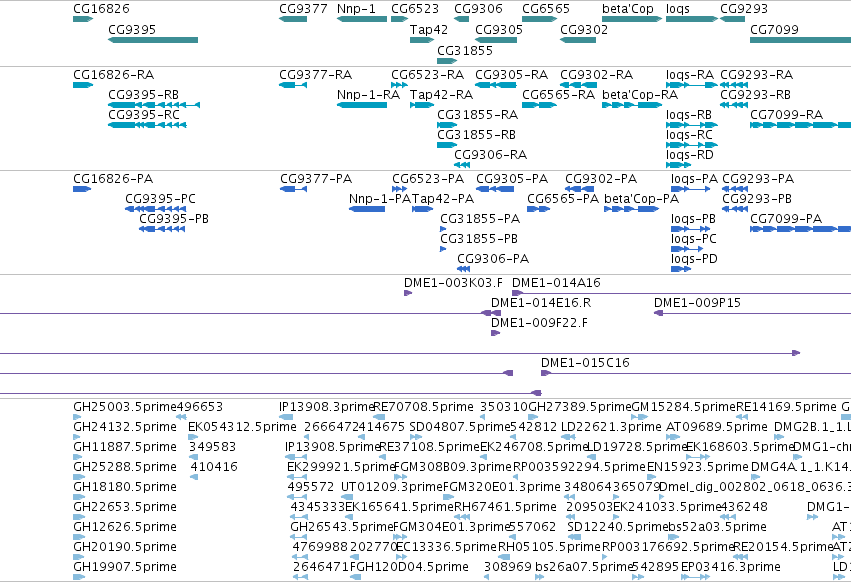
Task: Click the Tap42 gene feature
Action: click(x=422, y=40)
